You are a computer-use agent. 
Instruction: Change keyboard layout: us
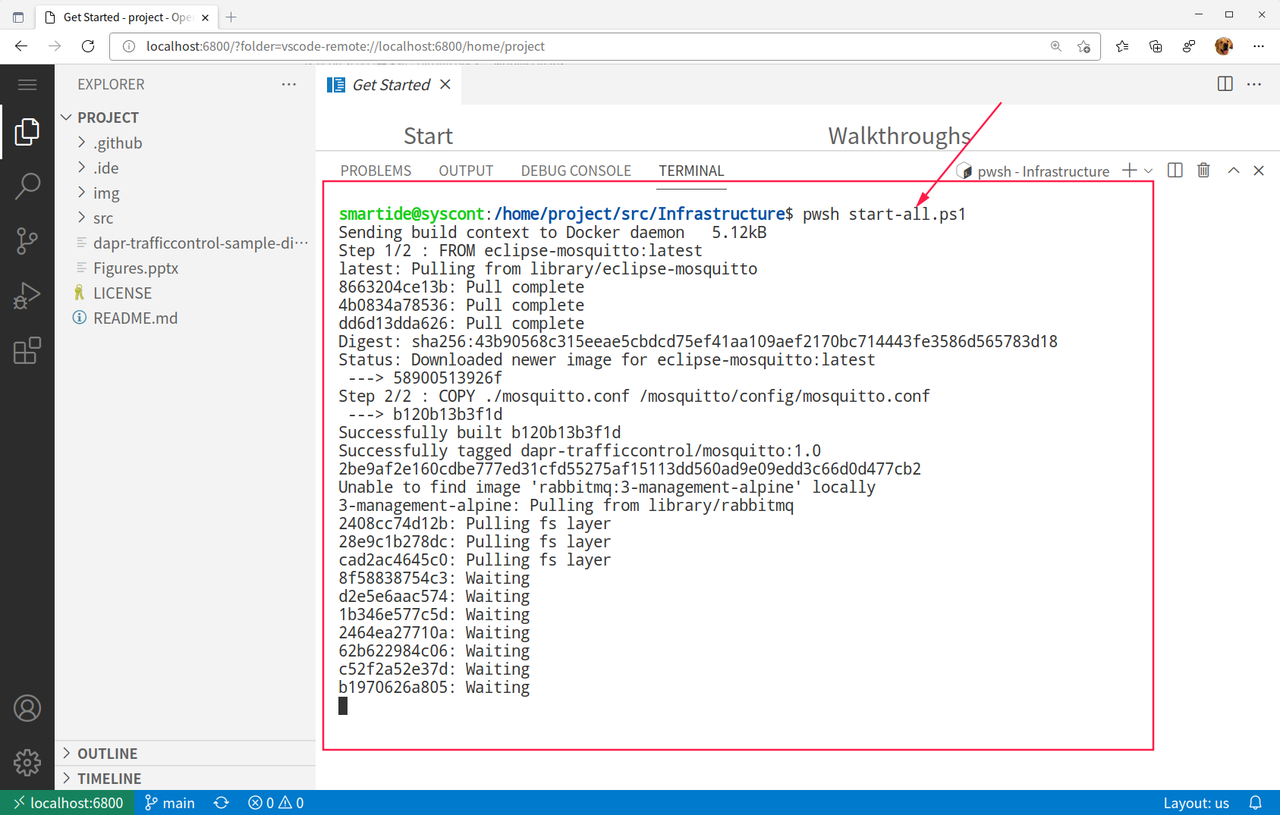coord(1196,803)
